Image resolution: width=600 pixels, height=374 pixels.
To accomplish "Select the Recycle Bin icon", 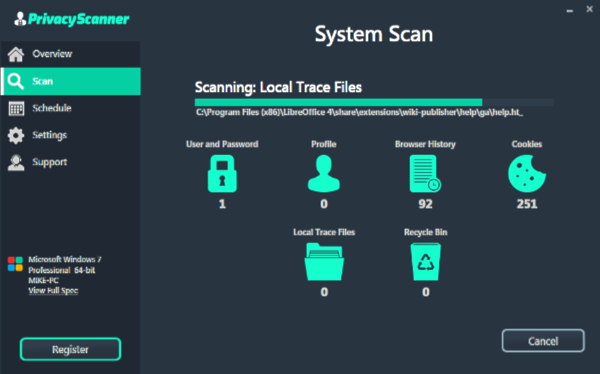I will point(426,262).
